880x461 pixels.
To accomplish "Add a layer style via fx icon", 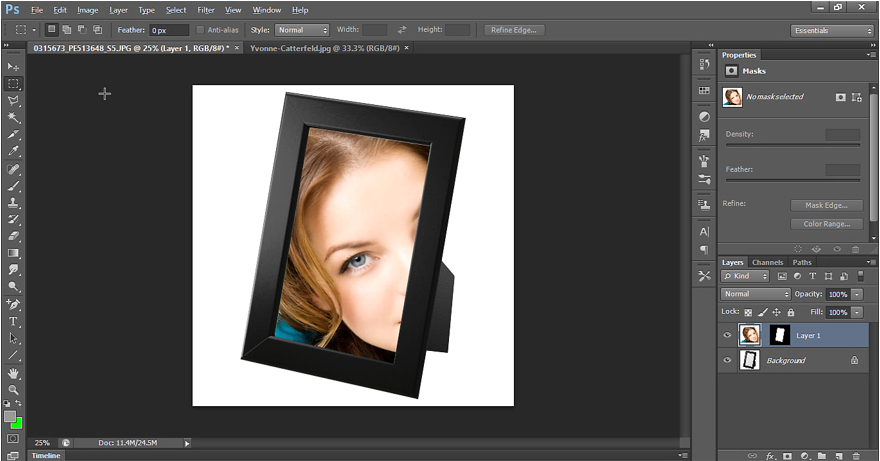I will 769,455.
